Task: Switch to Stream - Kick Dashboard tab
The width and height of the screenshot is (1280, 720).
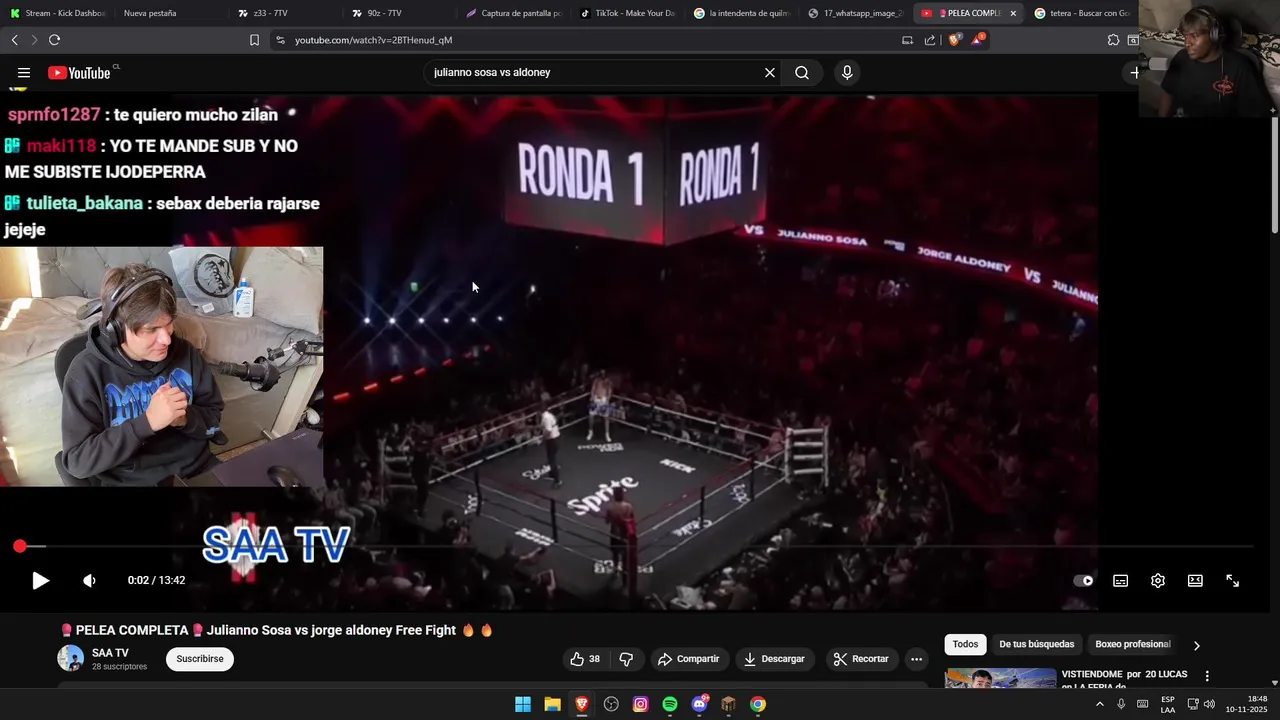Action: tap(57, 13)
